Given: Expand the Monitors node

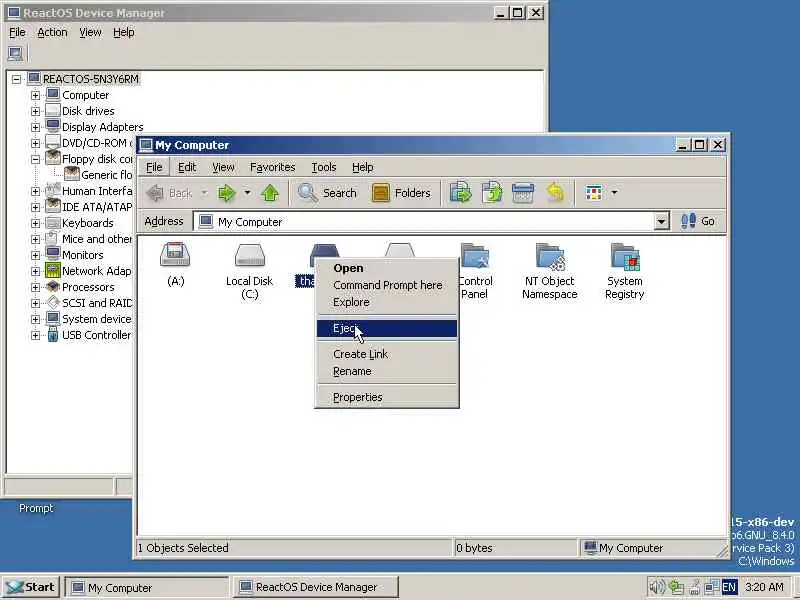Looking at the screenshot, I should pyautogui.click(x=35, y=255).
